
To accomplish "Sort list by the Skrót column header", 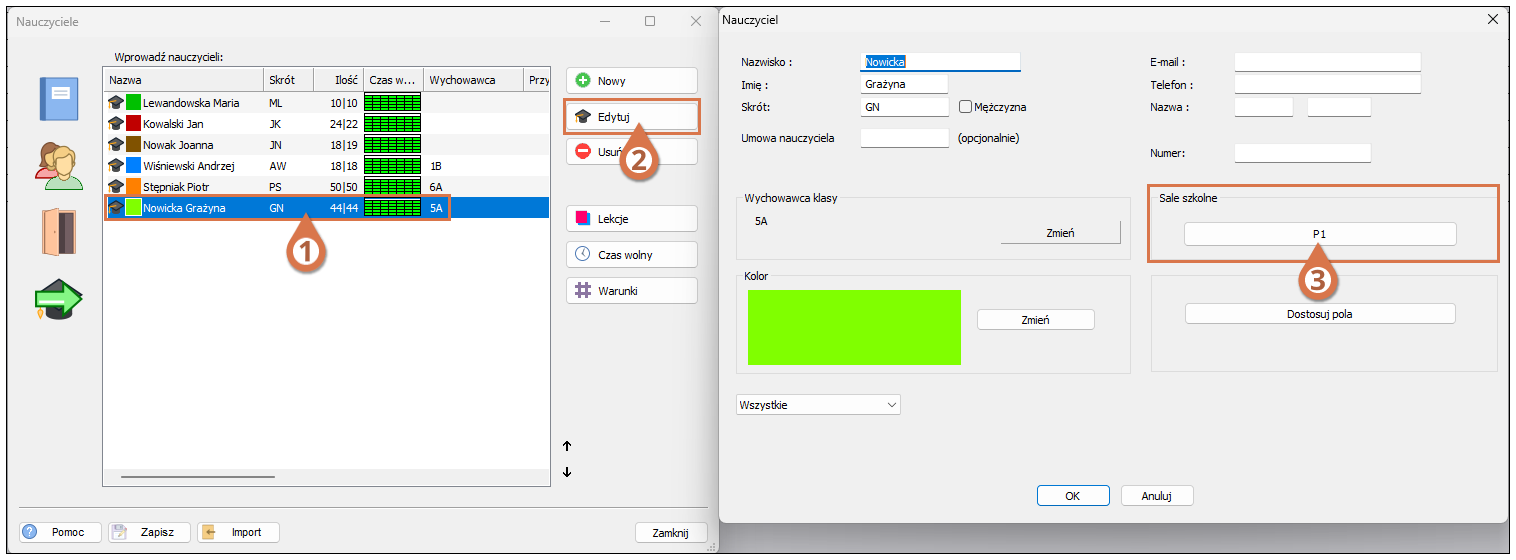I will point(288,80).
